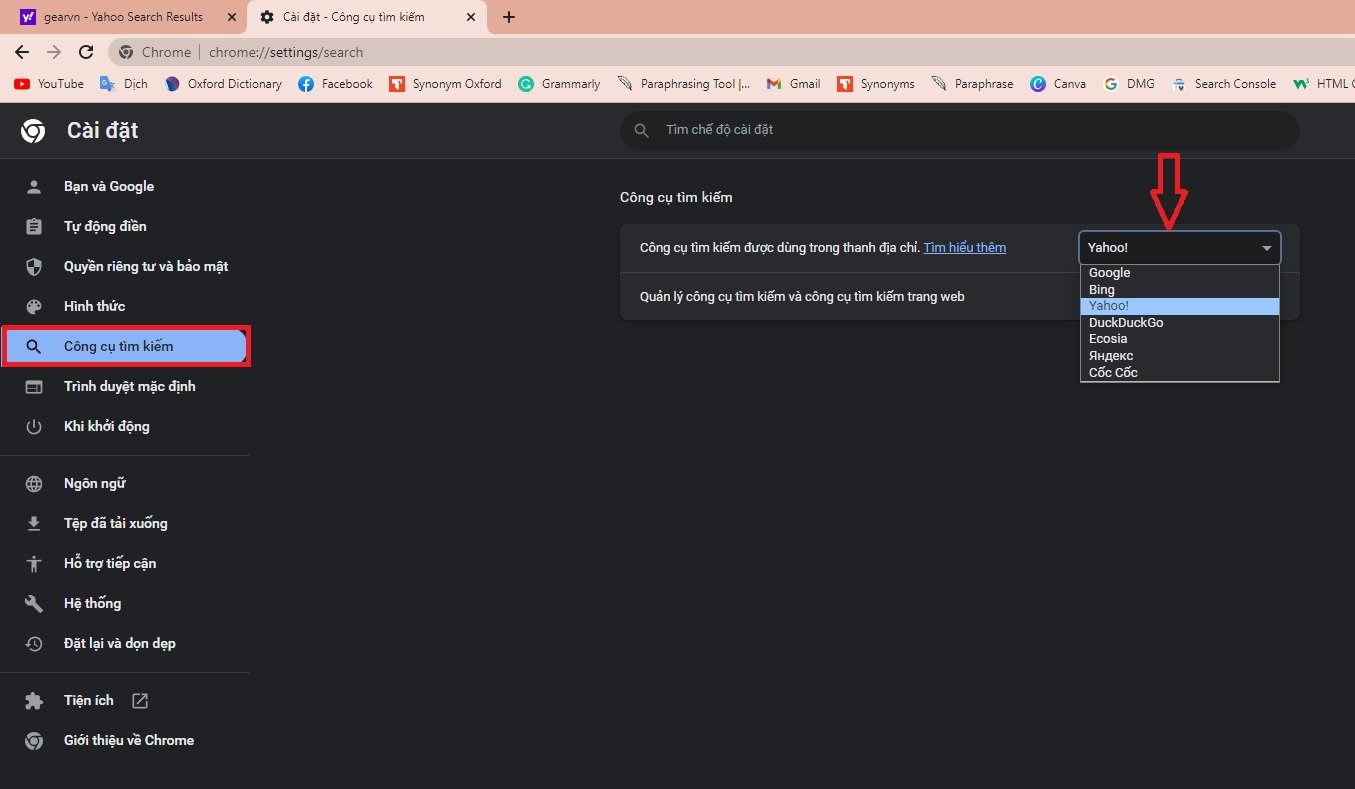Viewport: 1355px width, 789px height.
Task: Open Search Console bookmark
Action: 1224,84
